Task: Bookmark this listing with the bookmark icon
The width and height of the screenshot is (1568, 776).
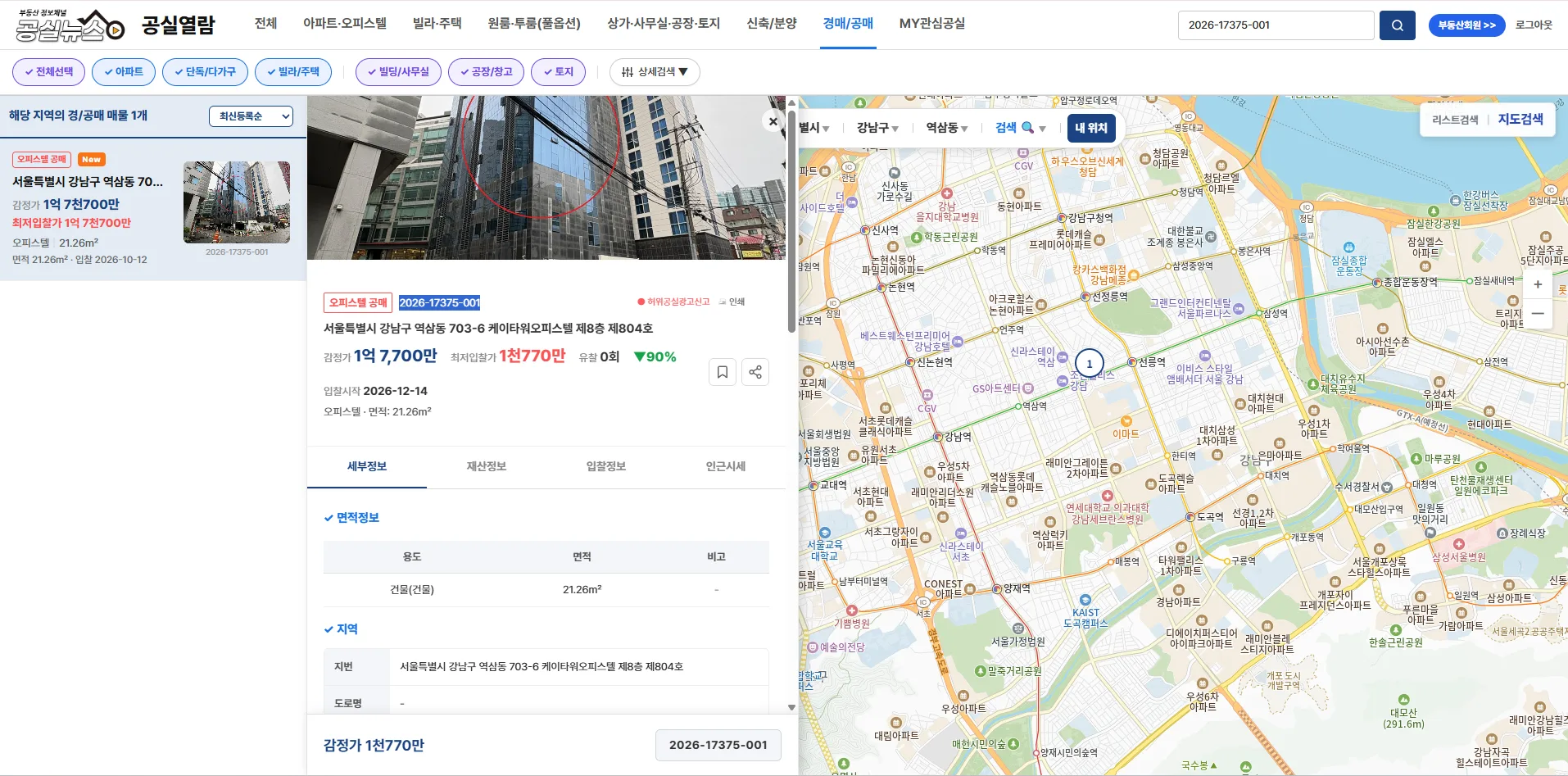Action: [722, 372]
